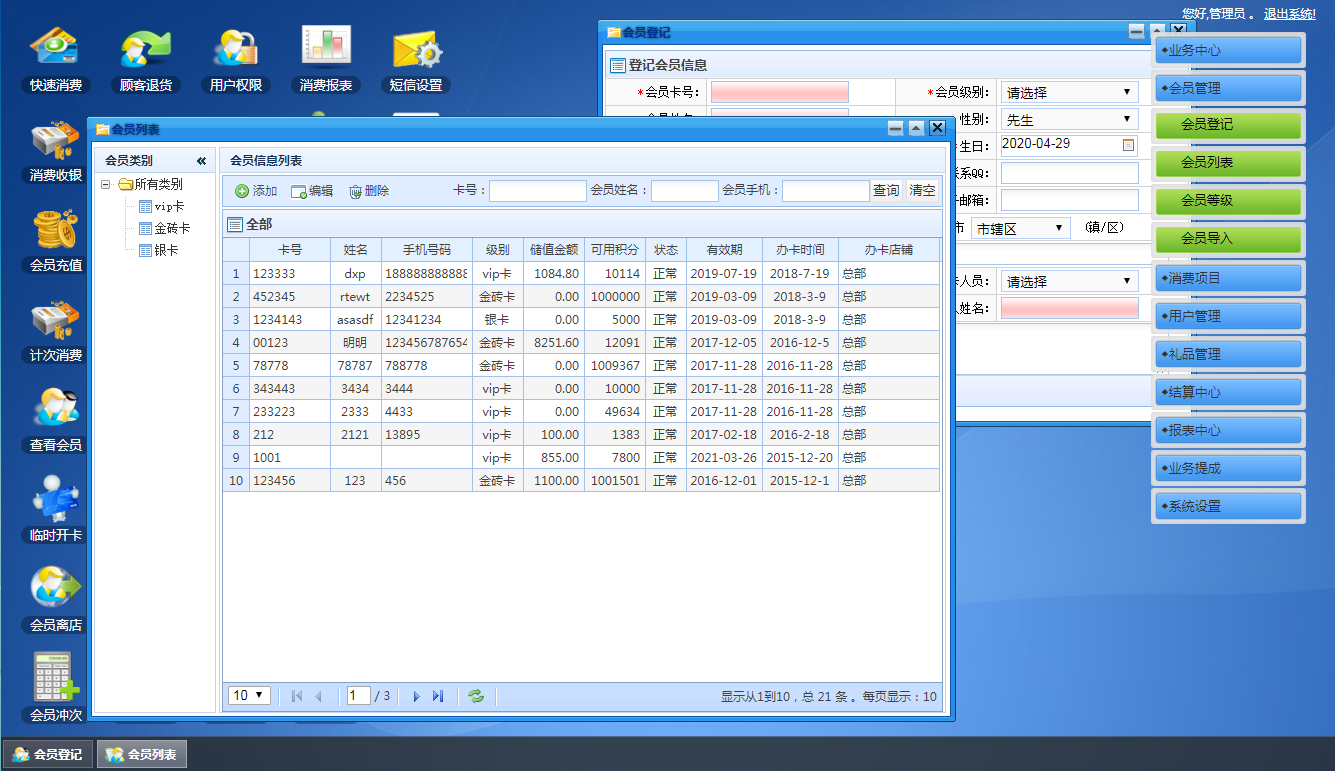Click the green refresh icon in pager

(x=476, y=696)
